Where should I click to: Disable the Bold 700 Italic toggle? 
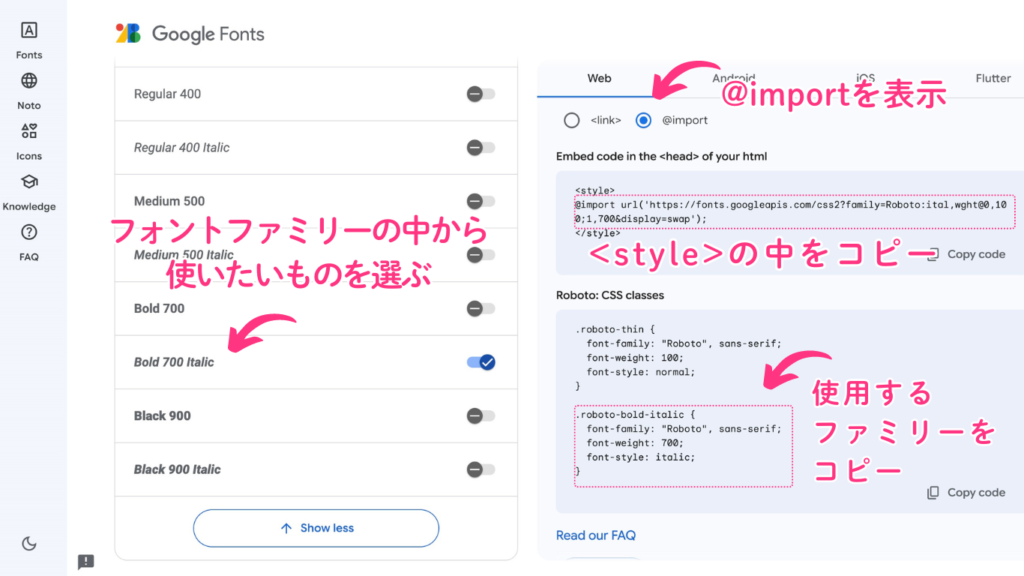click(x=481, y=362)
